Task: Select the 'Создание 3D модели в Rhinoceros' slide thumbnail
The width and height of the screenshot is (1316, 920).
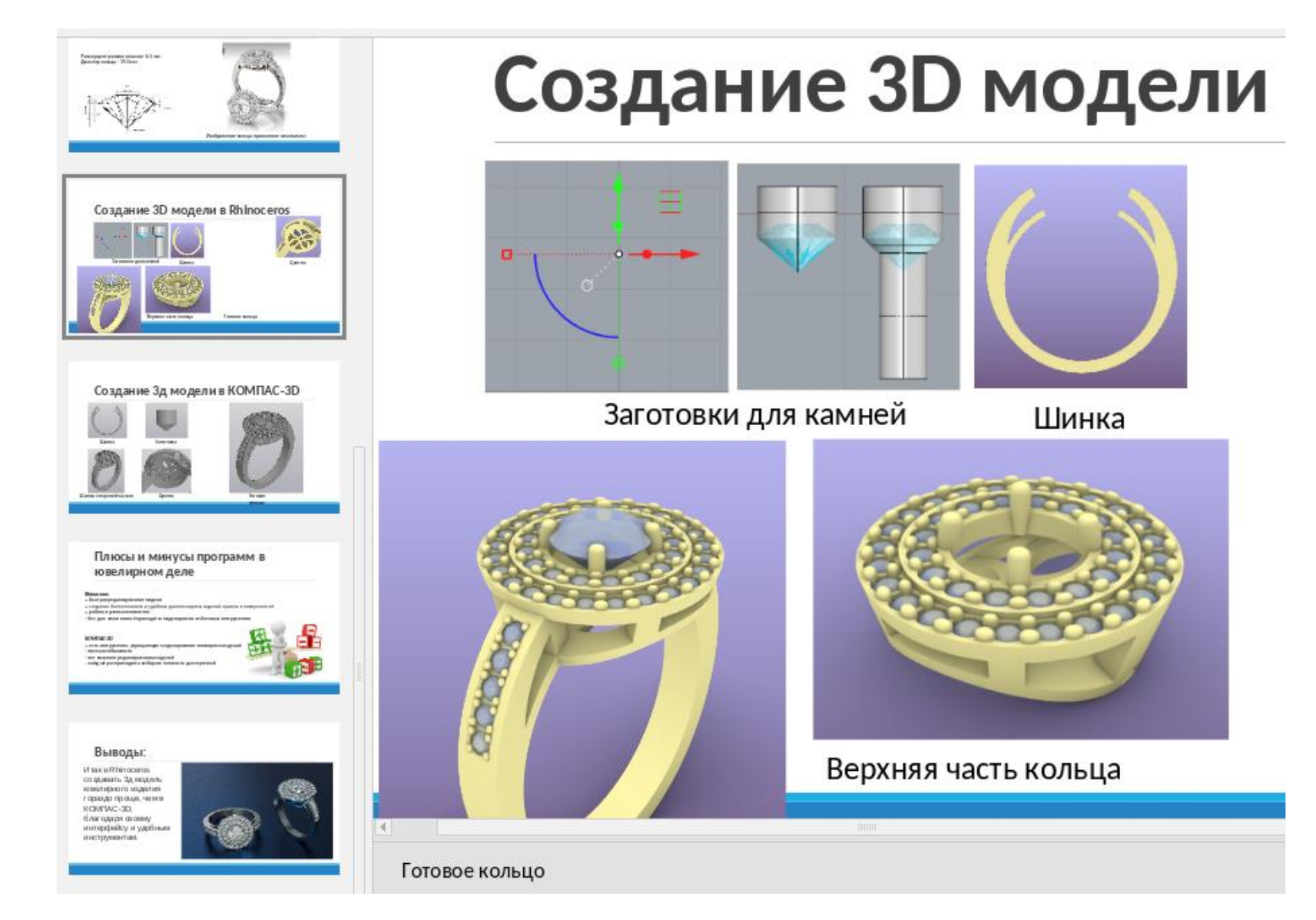Action: (x=204, y=256)
